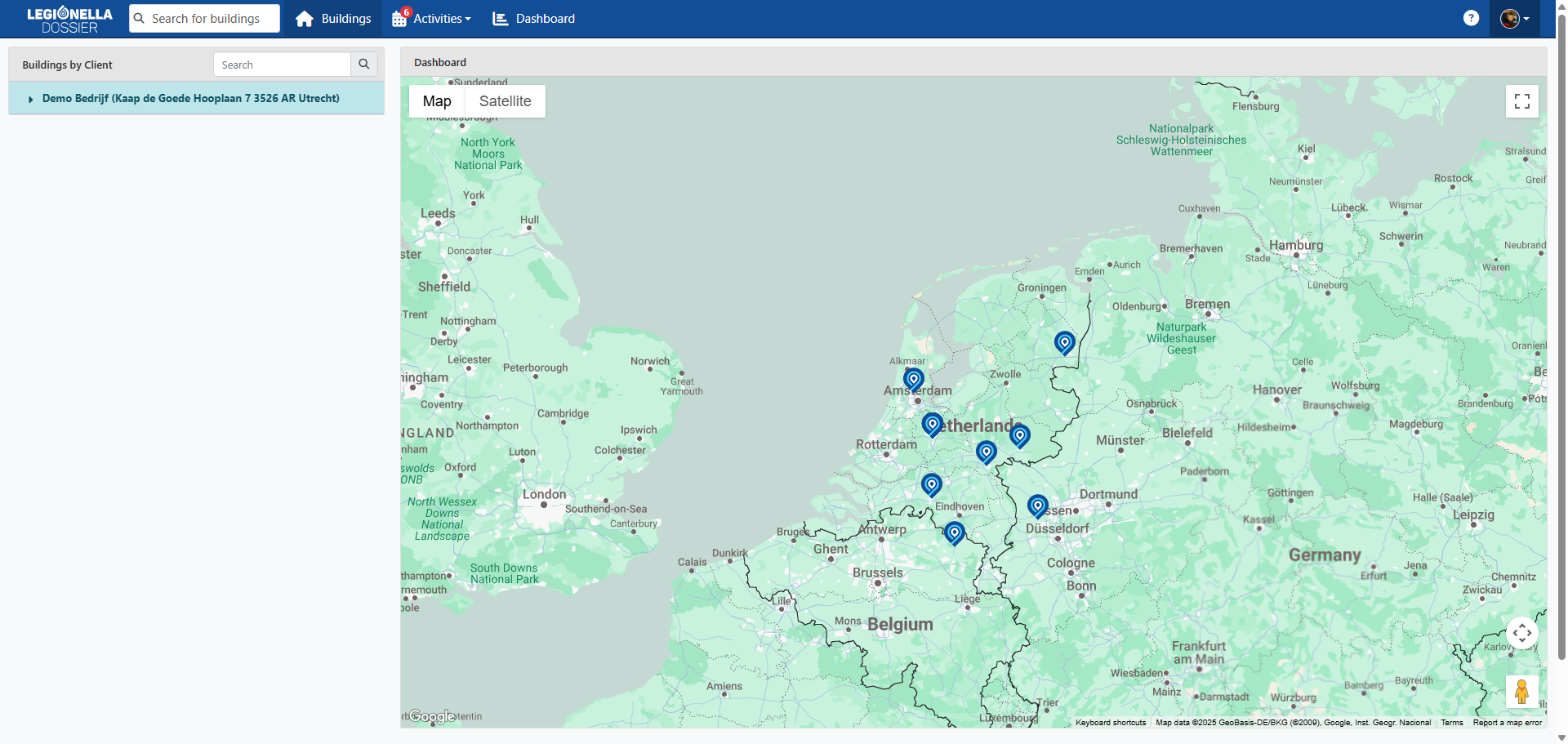Click the northeastern pin near Groningen

tap(1064, 342)
